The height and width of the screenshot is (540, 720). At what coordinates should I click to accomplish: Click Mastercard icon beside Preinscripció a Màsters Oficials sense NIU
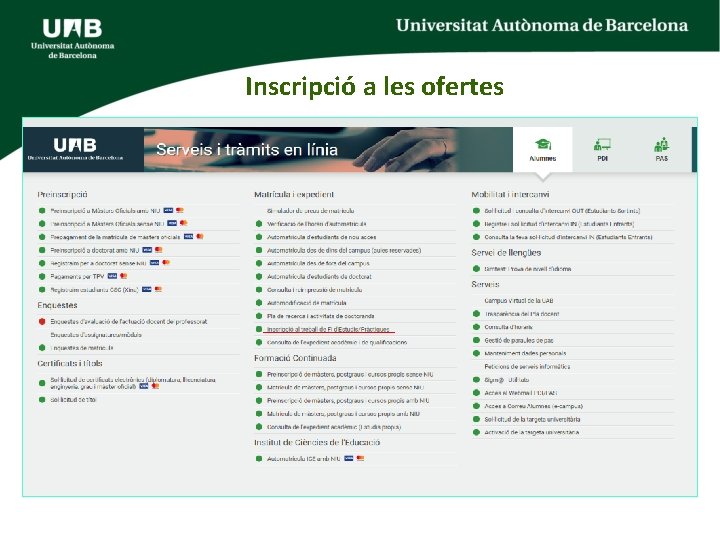coord(184,223)
